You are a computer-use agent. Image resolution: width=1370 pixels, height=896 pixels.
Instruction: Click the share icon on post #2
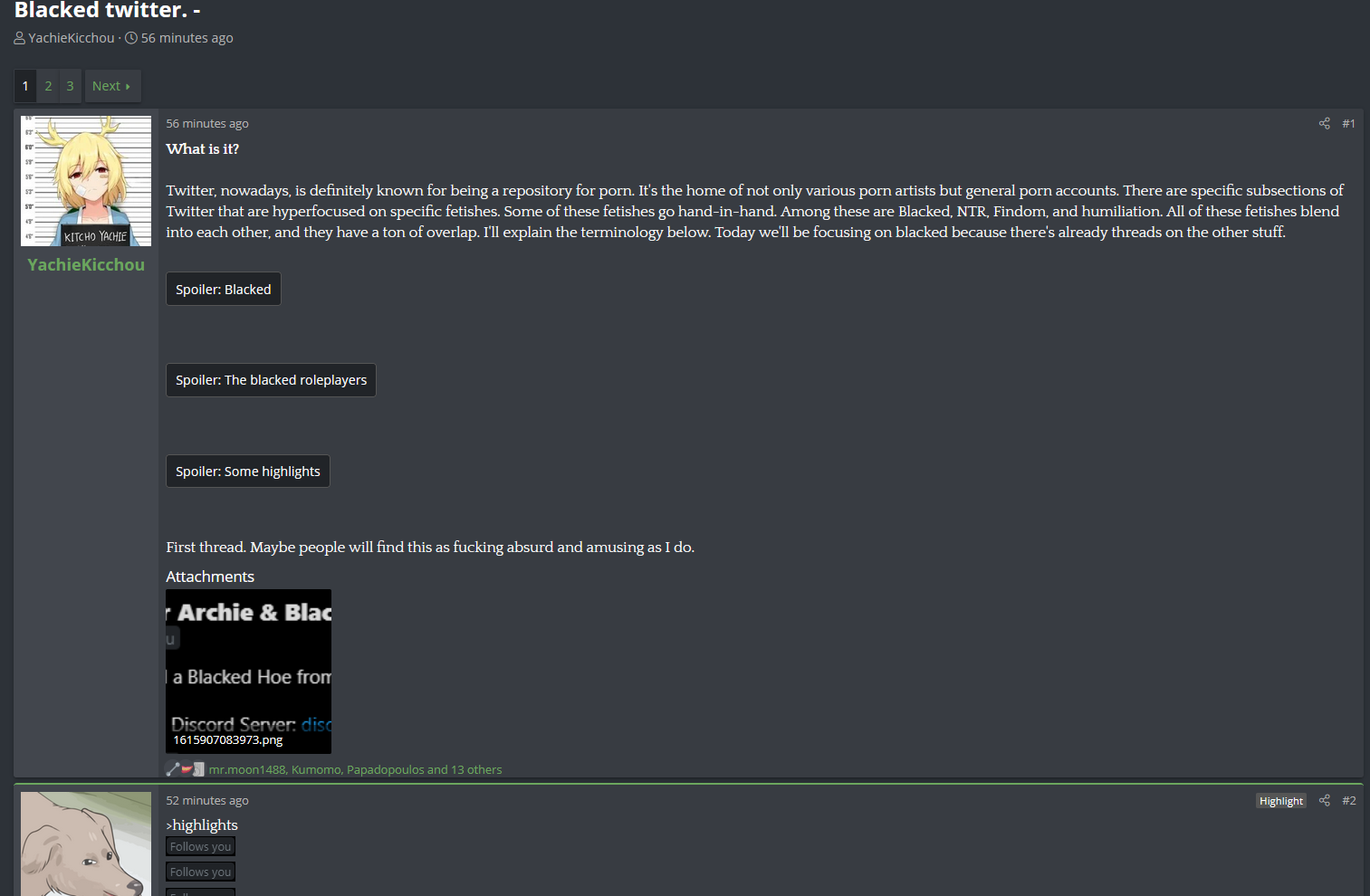point(1324,801)
